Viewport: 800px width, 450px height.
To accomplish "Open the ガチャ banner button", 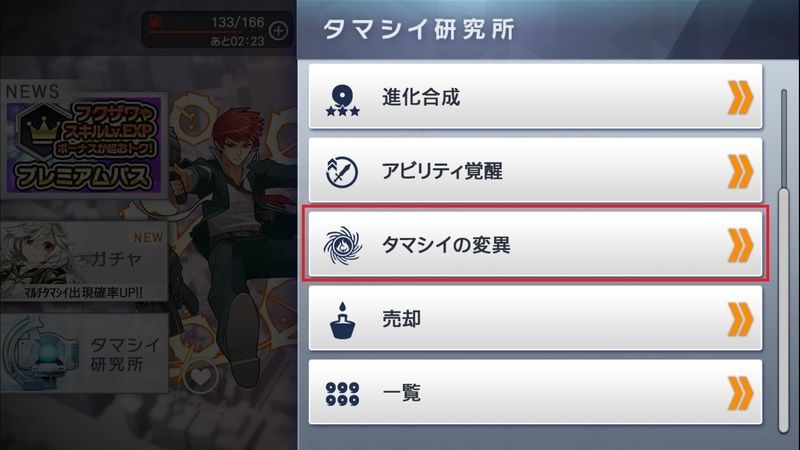I will 84,261.
